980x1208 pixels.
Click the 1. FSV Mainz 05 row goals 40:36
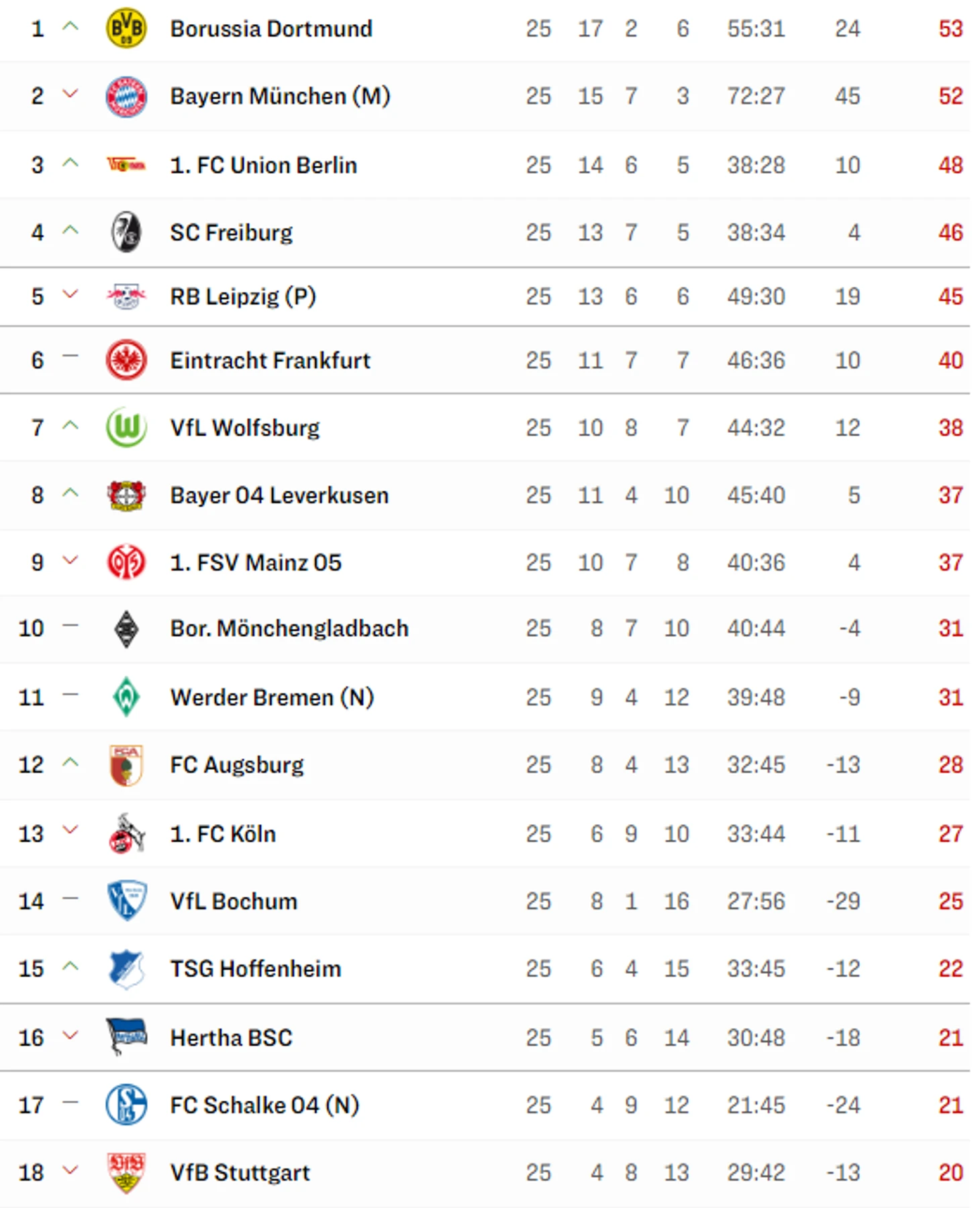click(x=756, y=562)
